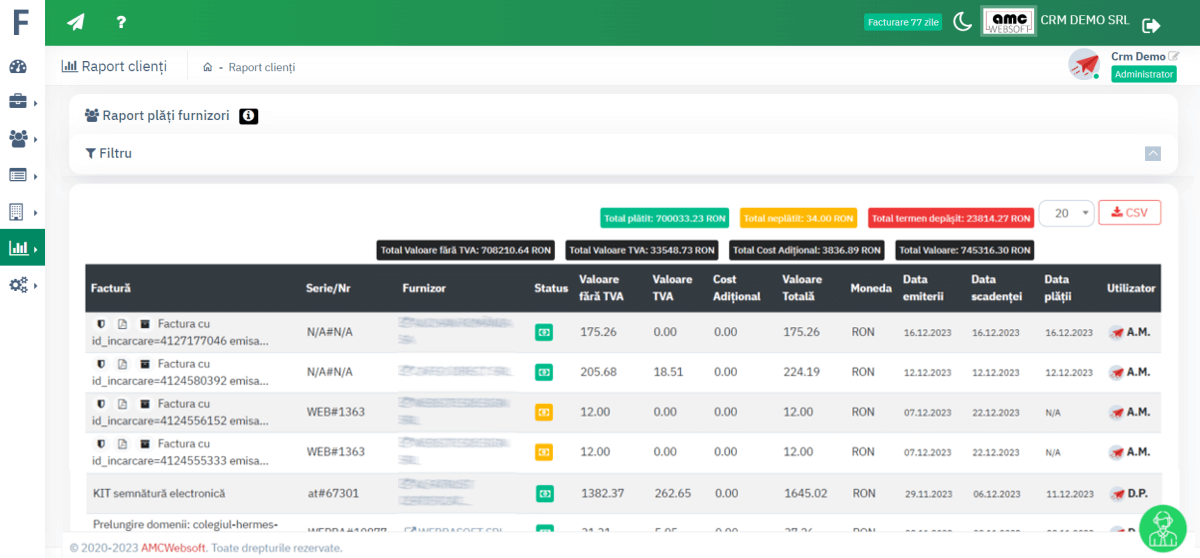This screenshot has width=1200, height=558.
Task: Toggle dark mode with moon icon
Action: 962,22
